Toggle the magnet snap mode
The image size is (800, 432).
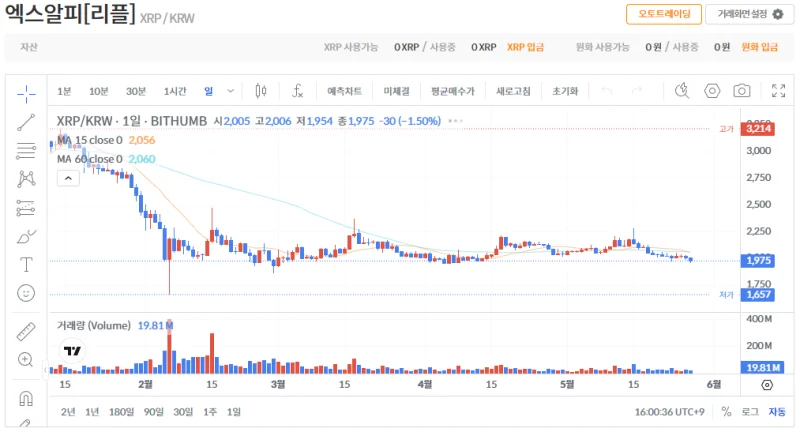pyautogui.click(x=26, y=398)
